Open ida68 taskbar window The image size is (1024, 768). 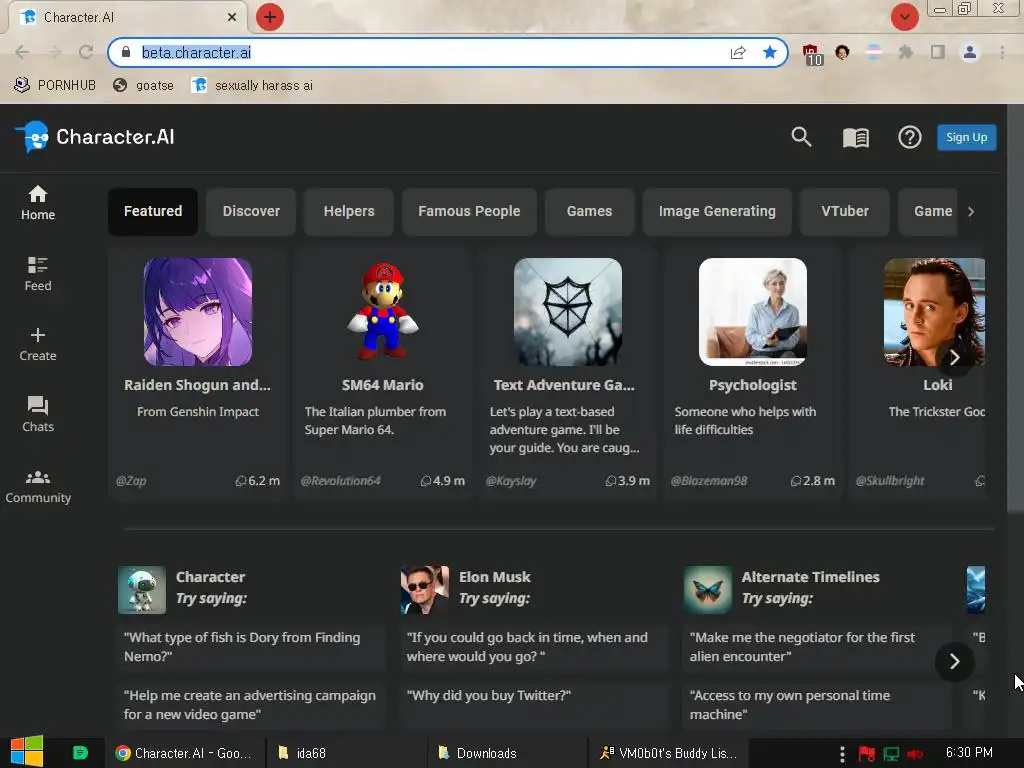[x=346, y=753]
